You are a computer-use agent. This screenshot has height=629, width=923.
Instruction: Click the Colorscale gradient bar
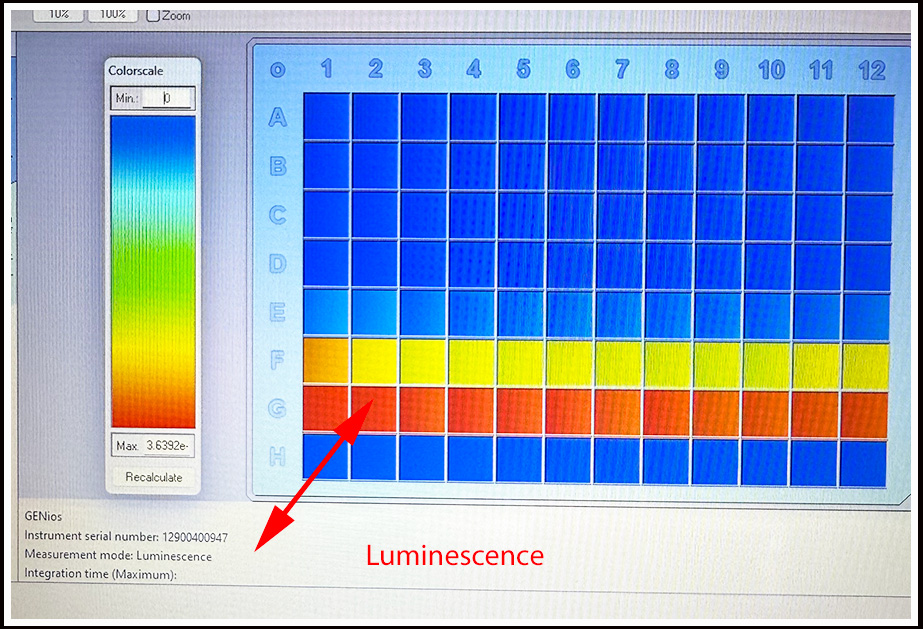[152, 271]
